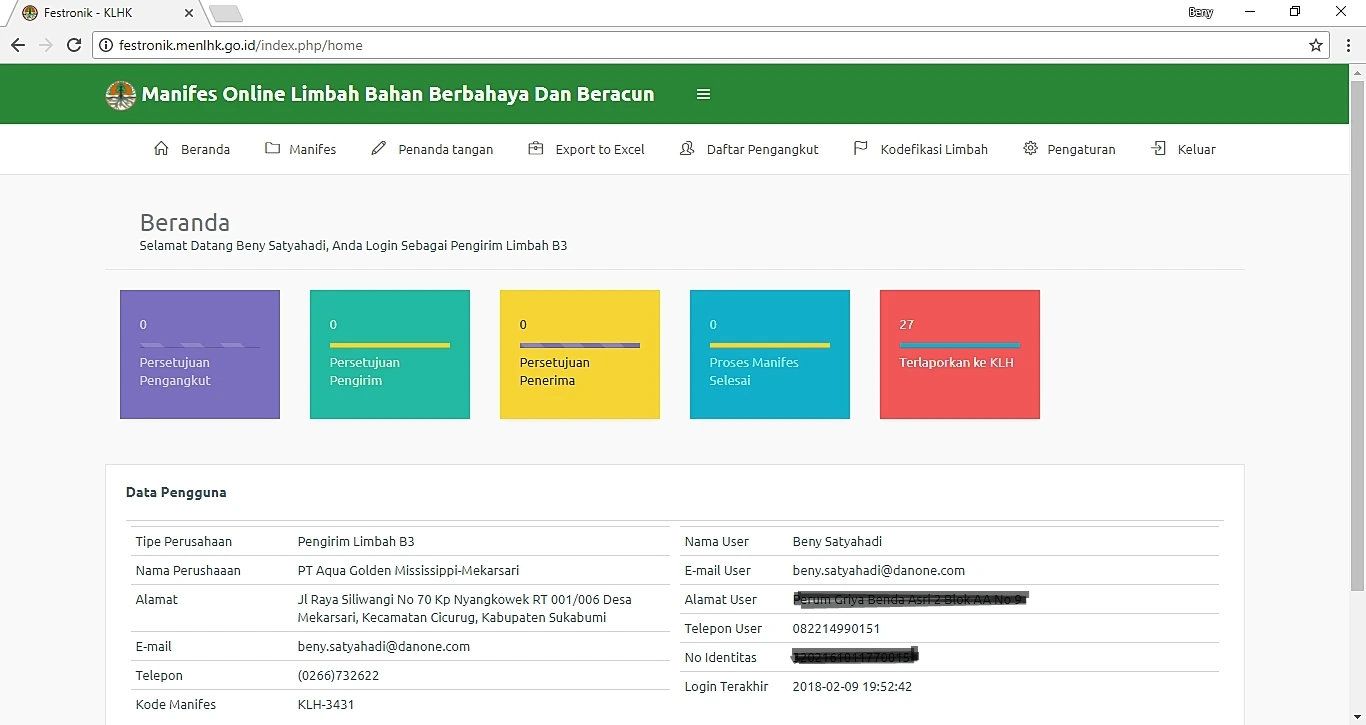Click the page vertical scrollbar thumb
The height and width of the screenshot is (725, 1366).
1357,335
